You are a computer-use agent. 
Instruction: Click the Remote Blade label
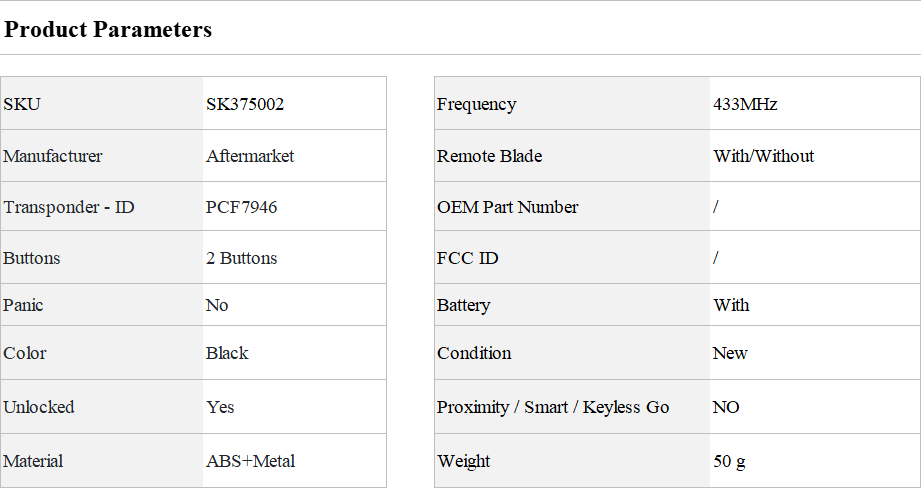click(490, 156)
